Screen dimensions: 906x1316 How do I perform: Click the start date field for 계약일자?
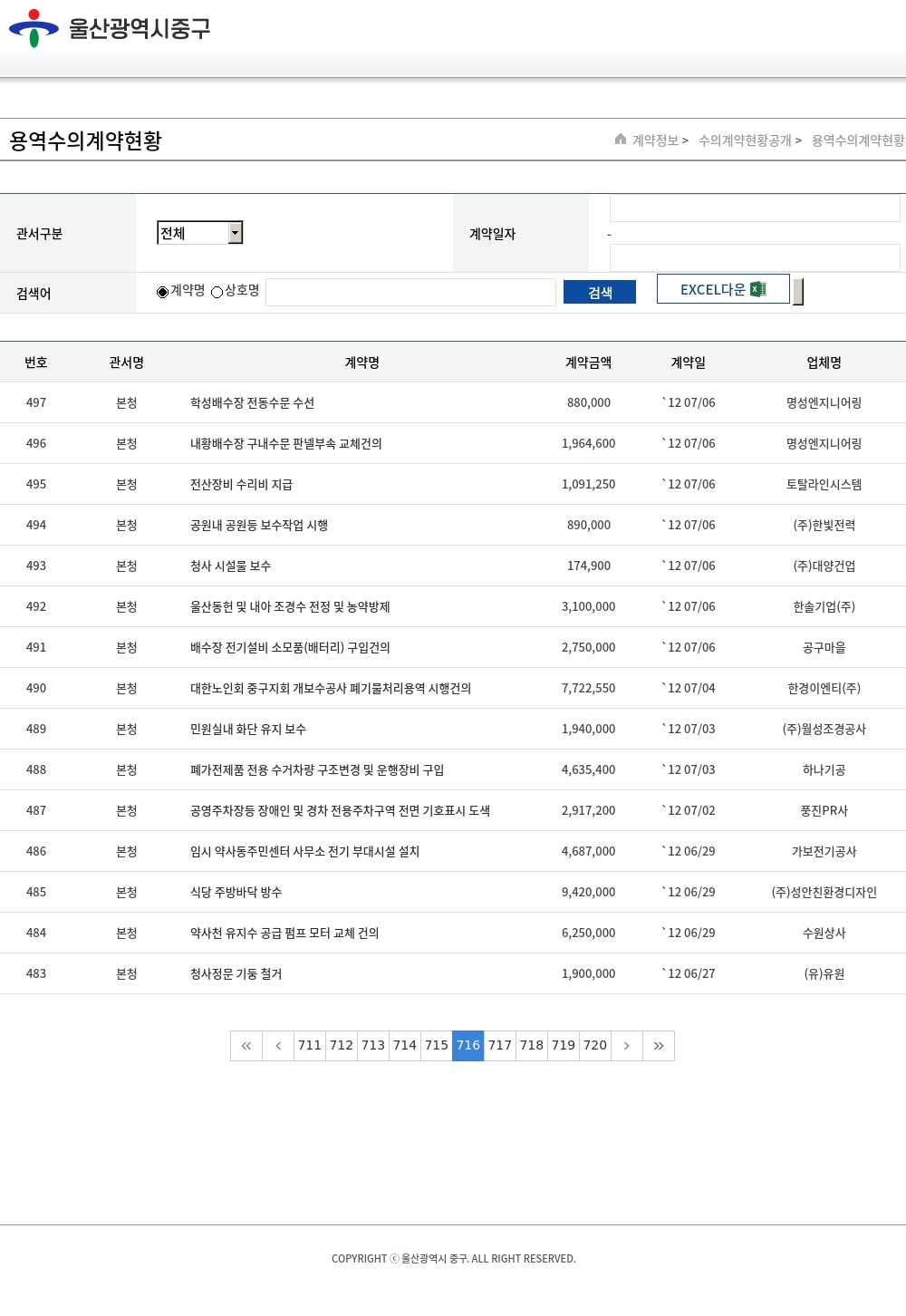754,208
